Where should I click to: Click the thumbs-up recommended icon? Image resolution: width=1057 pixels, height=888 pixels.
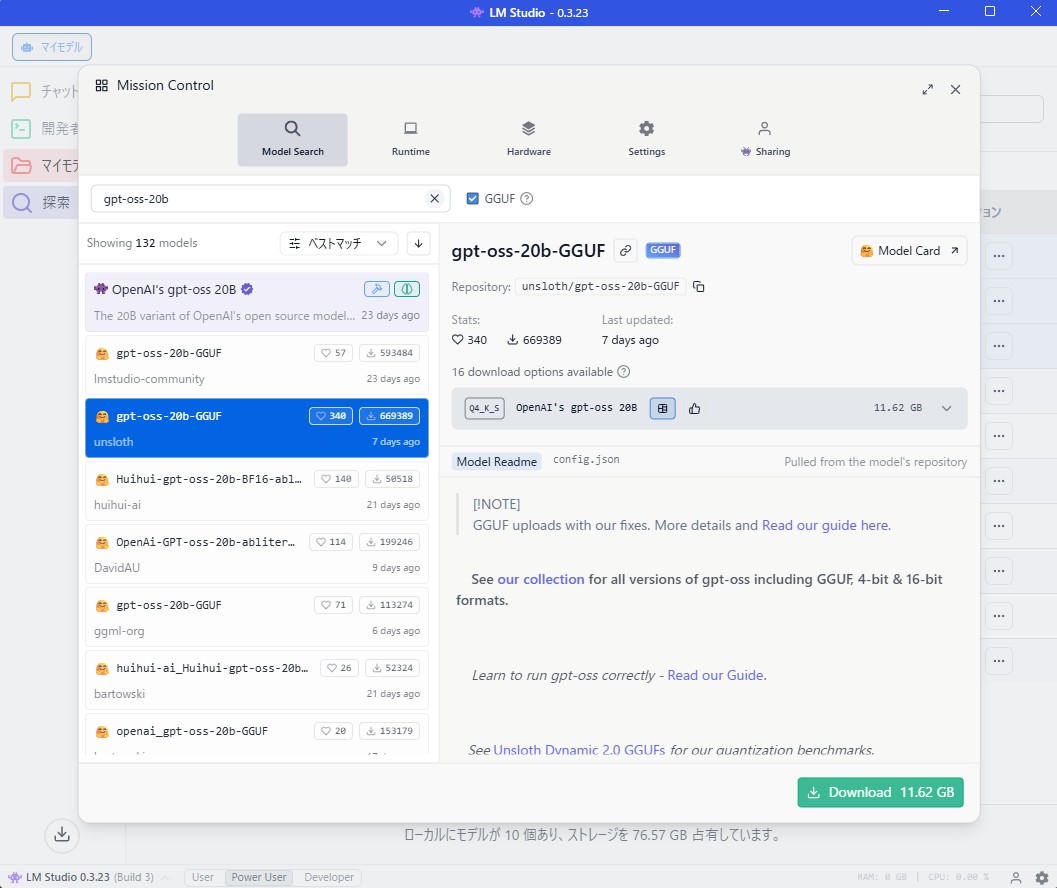tap(694, 408)
